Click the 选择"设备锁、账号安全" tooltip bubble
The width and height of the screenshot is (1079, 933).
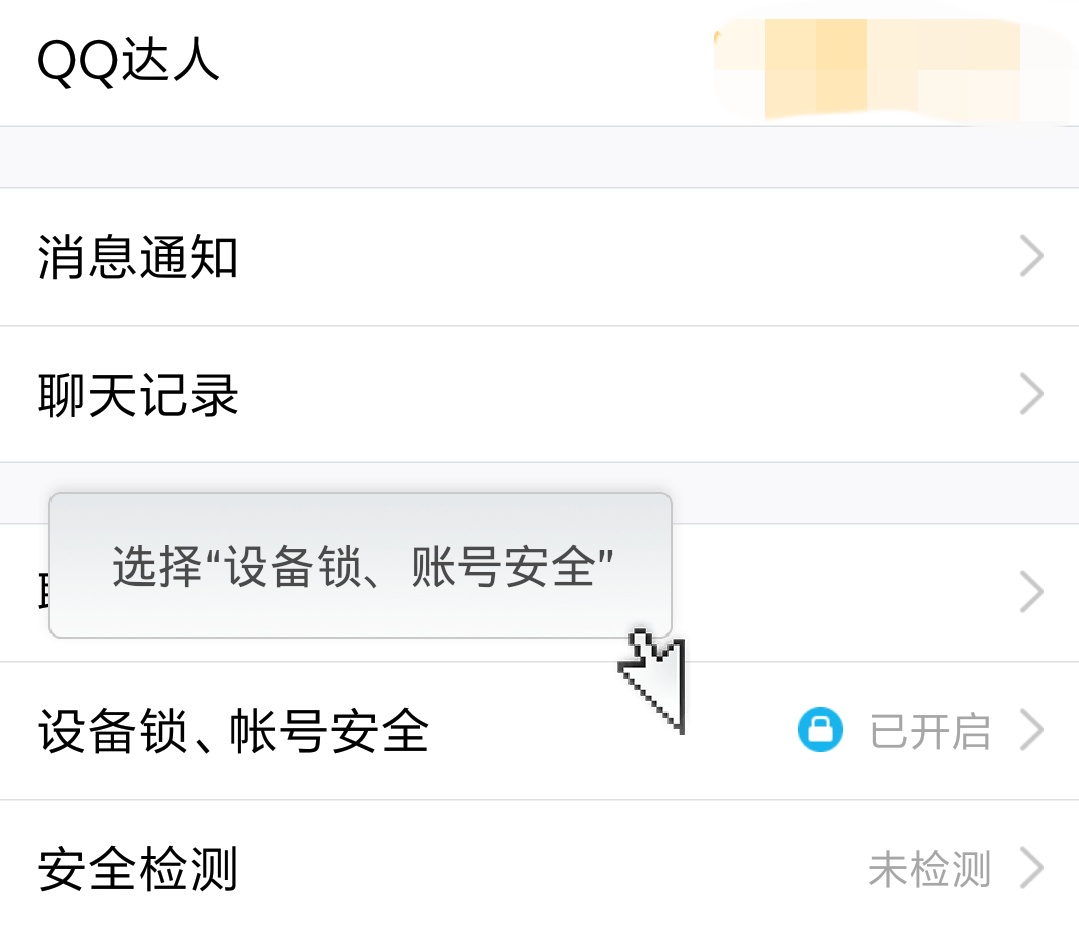[361, 566]
